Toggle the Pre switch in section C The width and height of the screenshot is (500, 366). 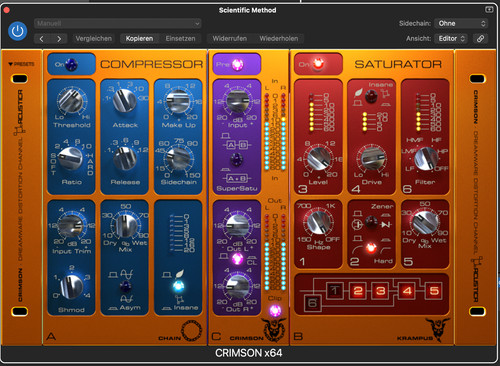tap(237, 64)
